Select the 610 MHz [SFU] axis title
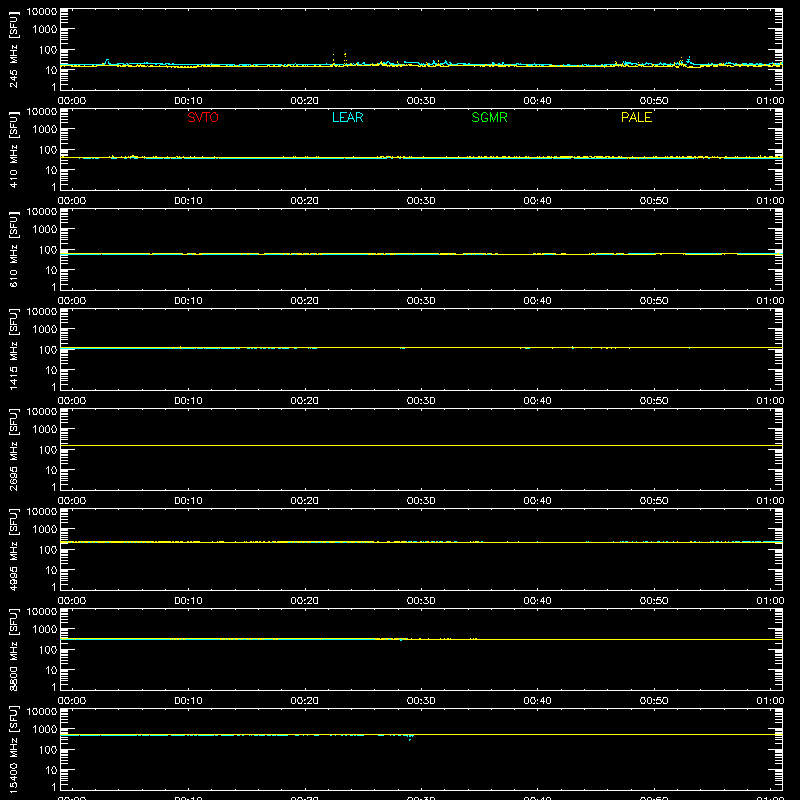The width and height of the screenshot is (800, 800). click(x=14, y=249)
